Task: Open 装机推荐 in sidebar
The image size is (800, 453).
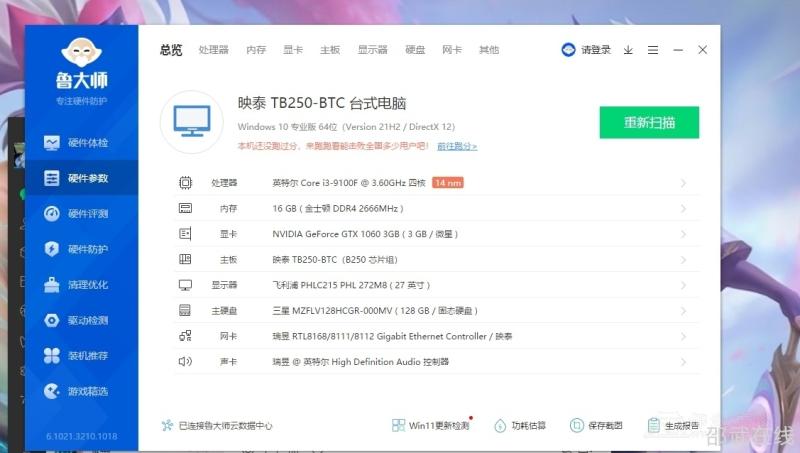Action: (x=86, y=356)
